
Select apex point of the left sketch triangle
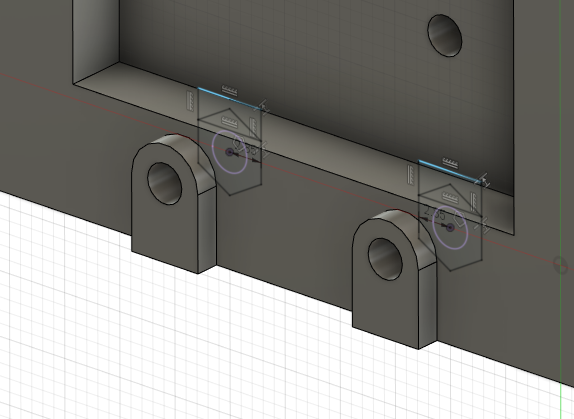[x=230, y=108]
